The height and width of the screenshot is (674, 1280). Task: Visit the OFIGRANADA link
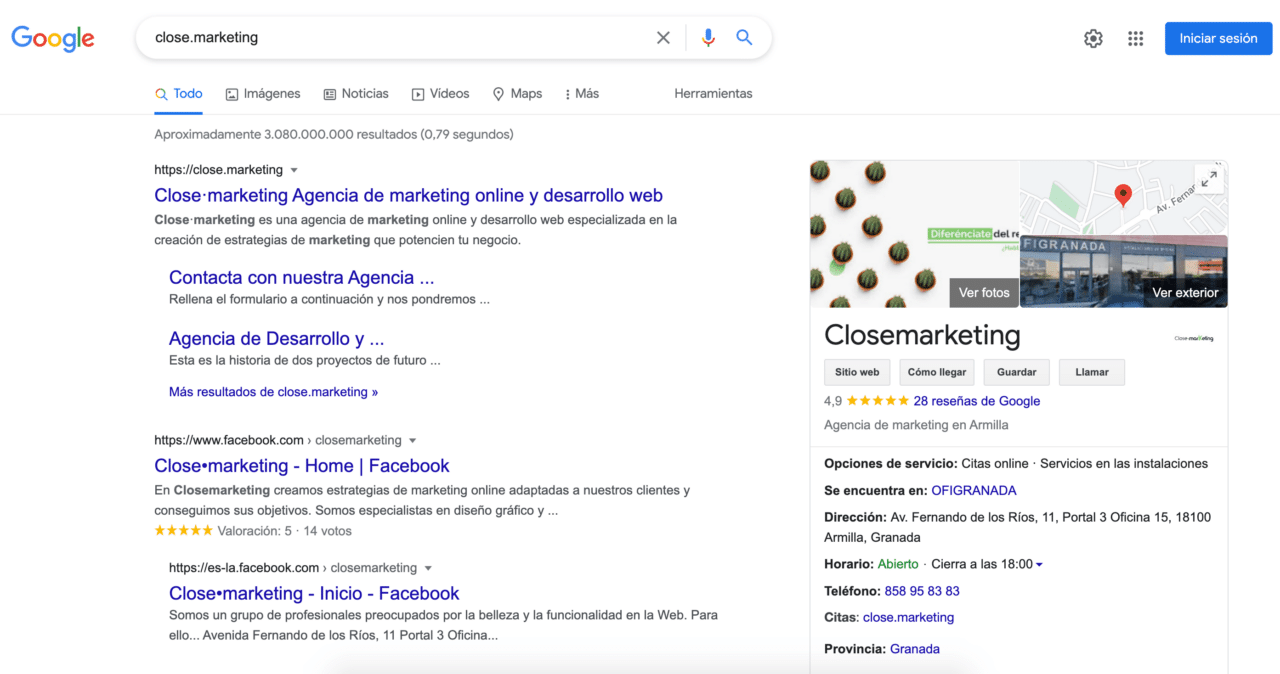pos(974,490)
